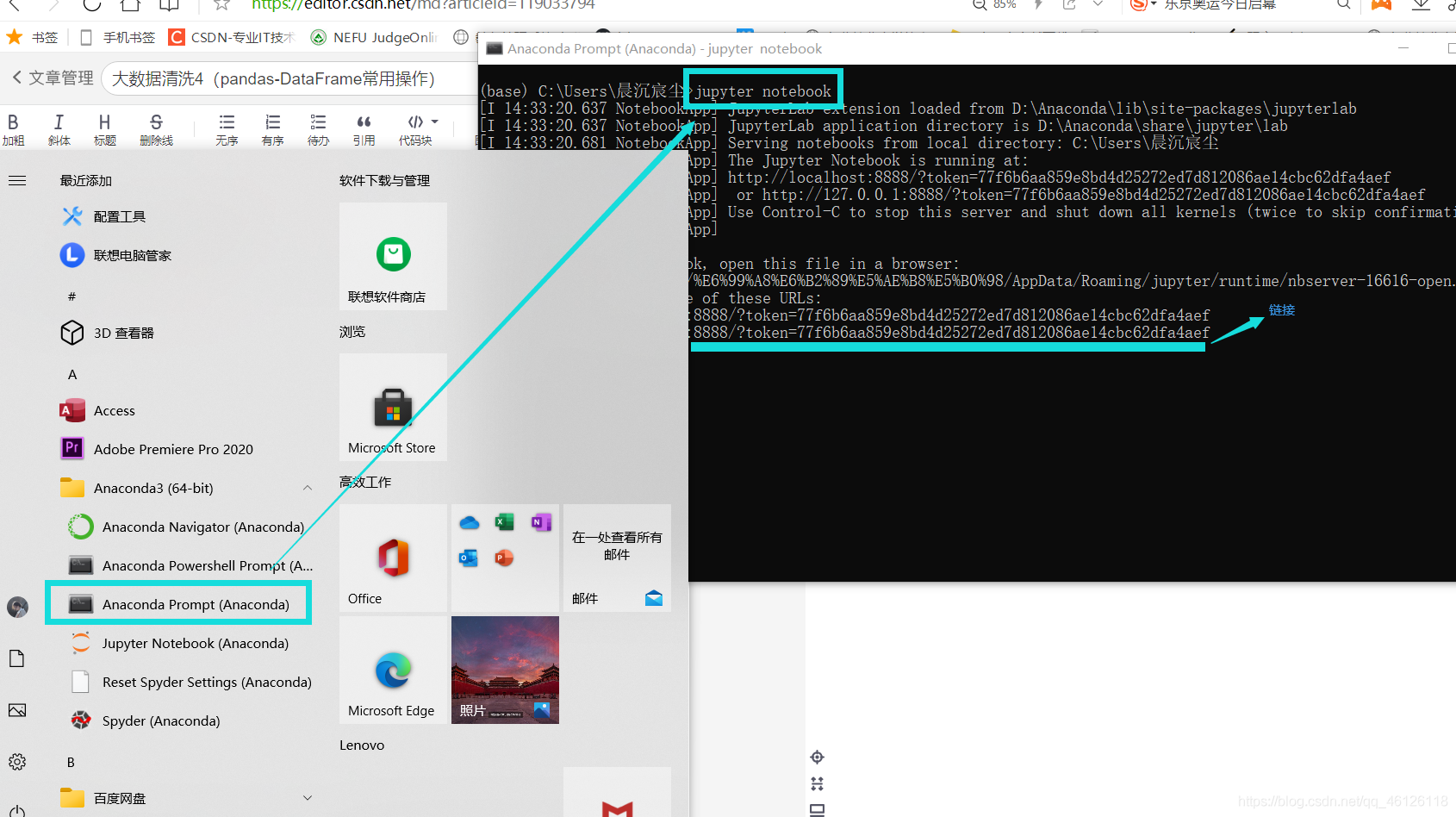Open the CSDN-专业IT技术 bookmark
1456x817 pixels.
click(232, 37)
